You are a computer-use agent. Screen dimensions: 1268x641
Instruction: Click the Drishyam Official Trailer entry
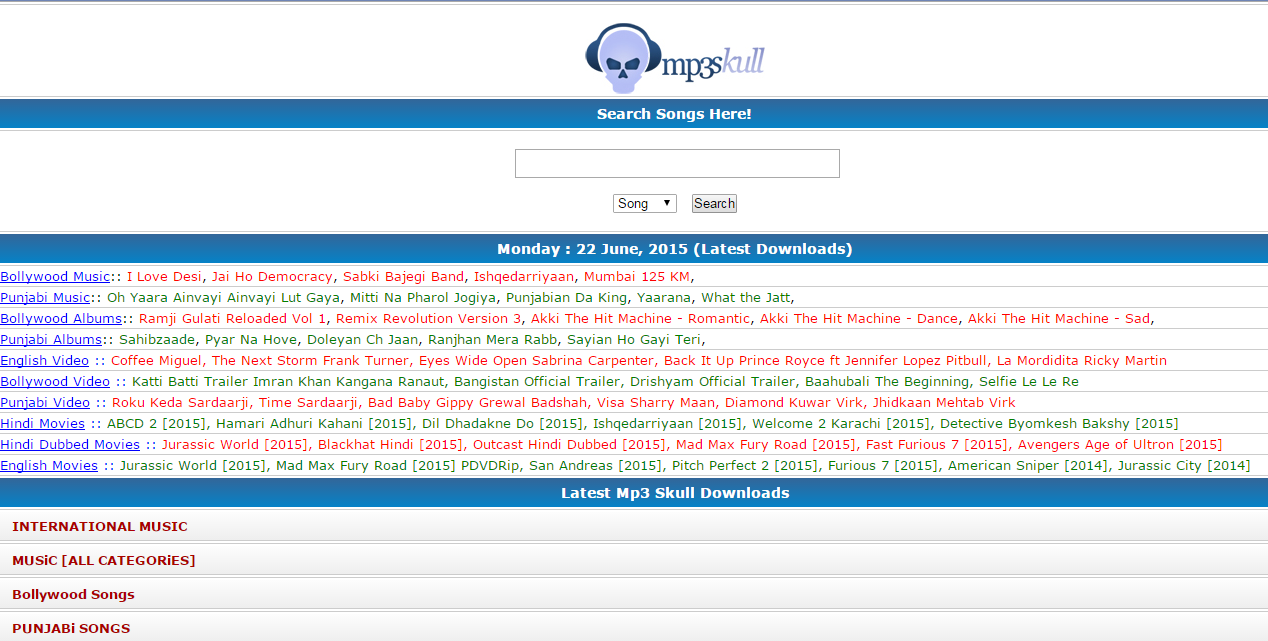point(714,381)
